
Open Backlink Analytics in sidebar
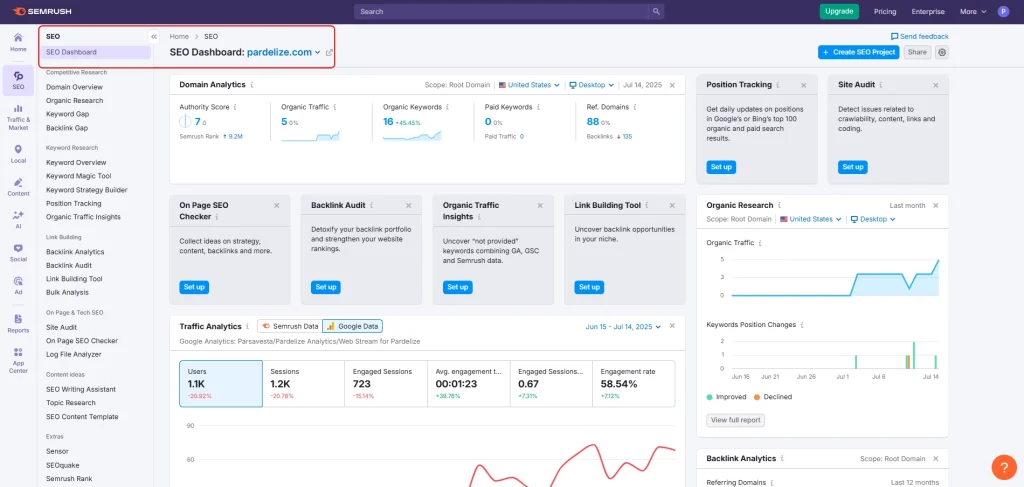click(x=75, y=252)
